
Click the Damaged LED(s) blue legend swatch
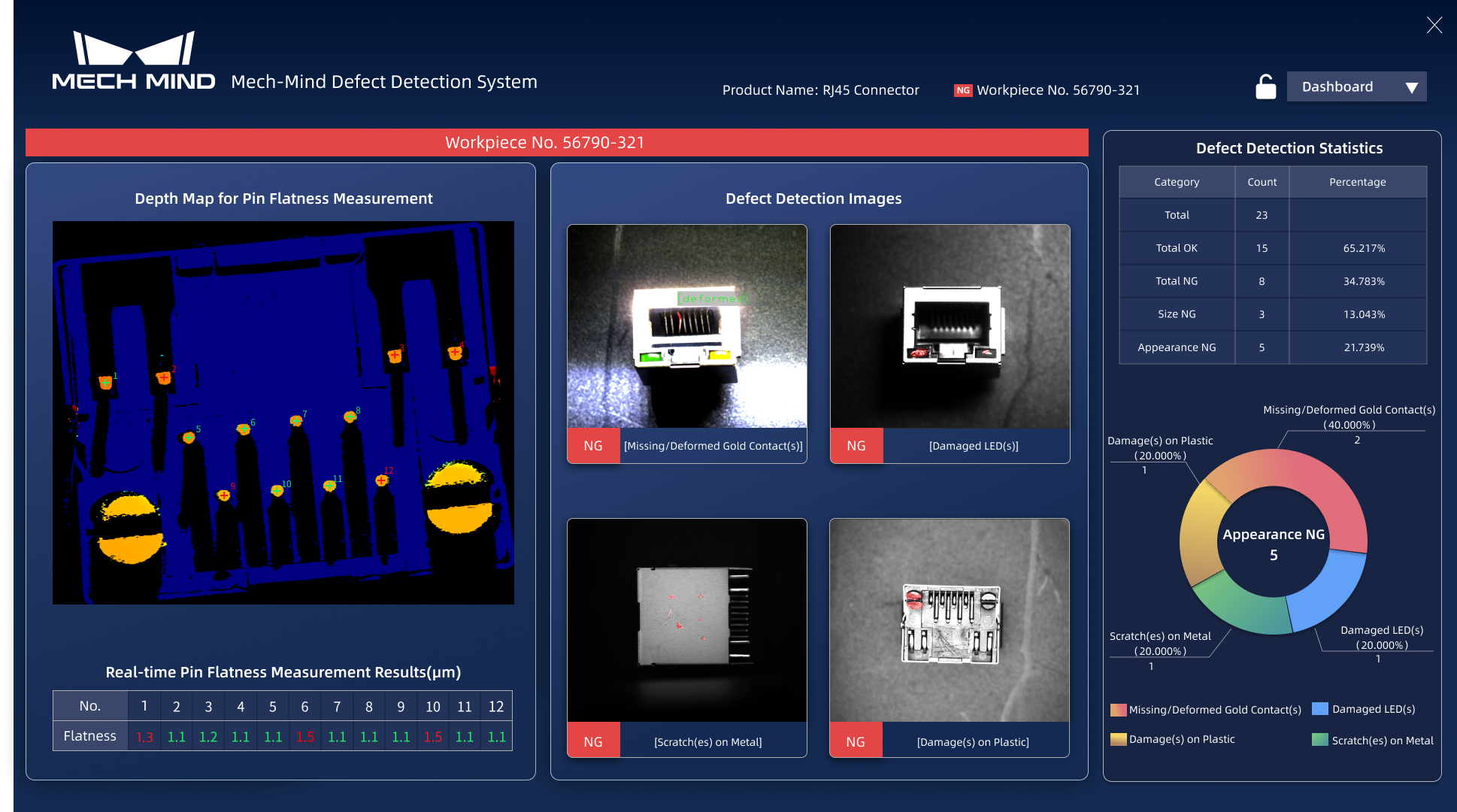1319,709
